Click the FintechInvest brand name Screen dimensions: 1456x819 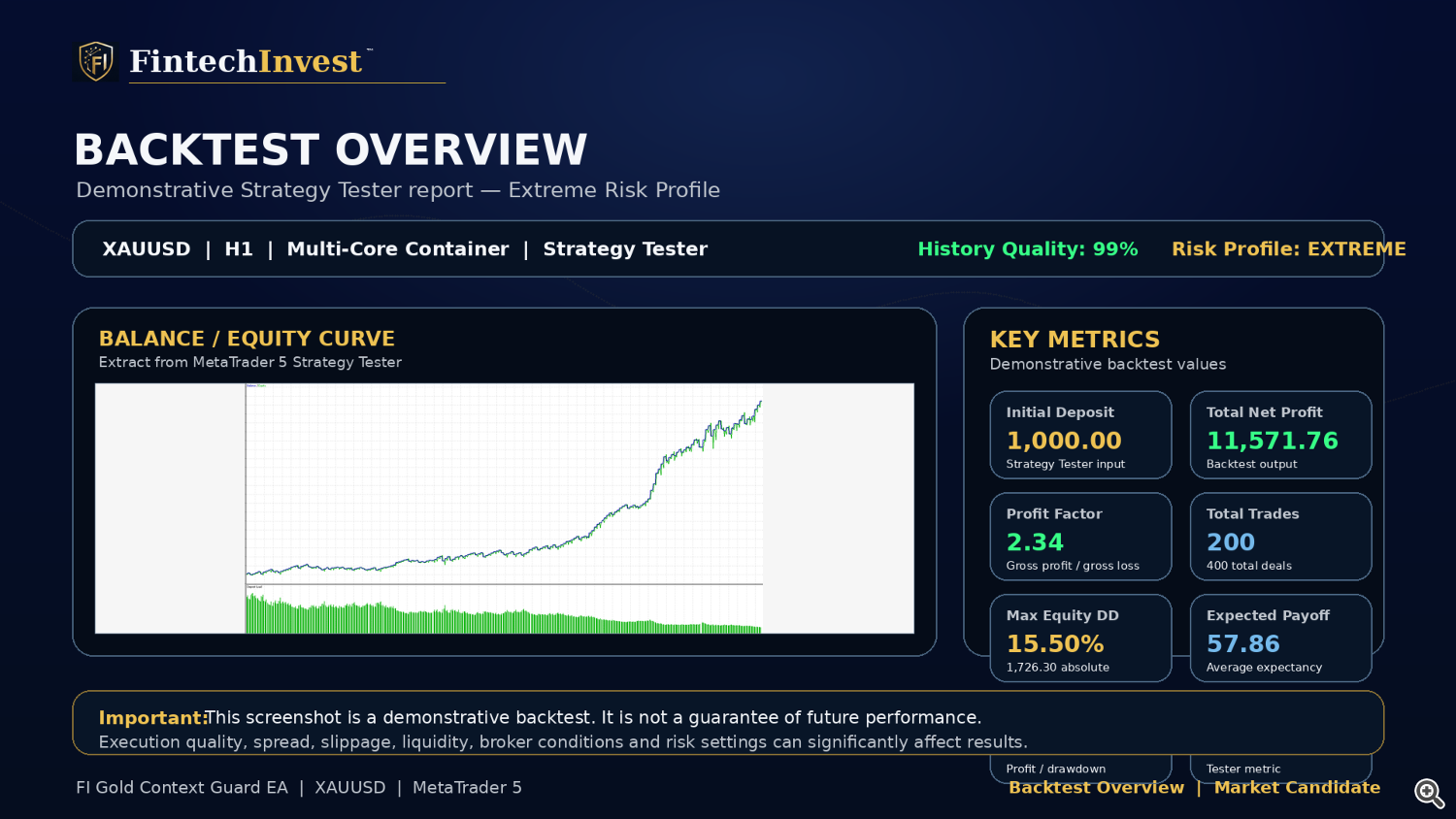[x=246, y=61]
